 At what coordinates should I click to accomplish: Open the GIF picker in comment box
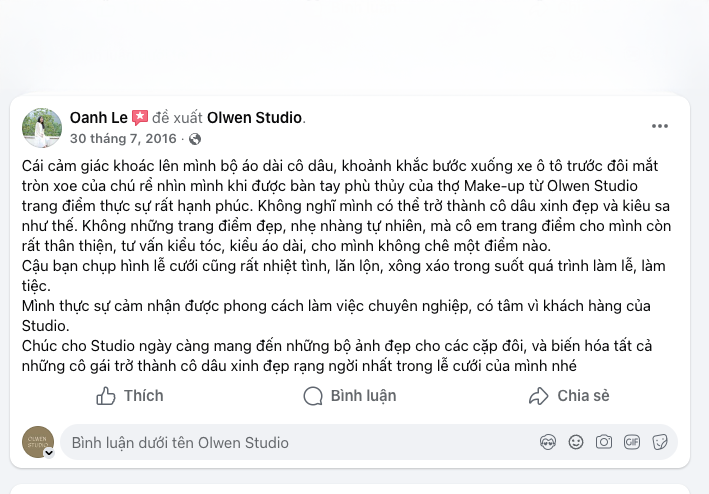coord(631,442)
